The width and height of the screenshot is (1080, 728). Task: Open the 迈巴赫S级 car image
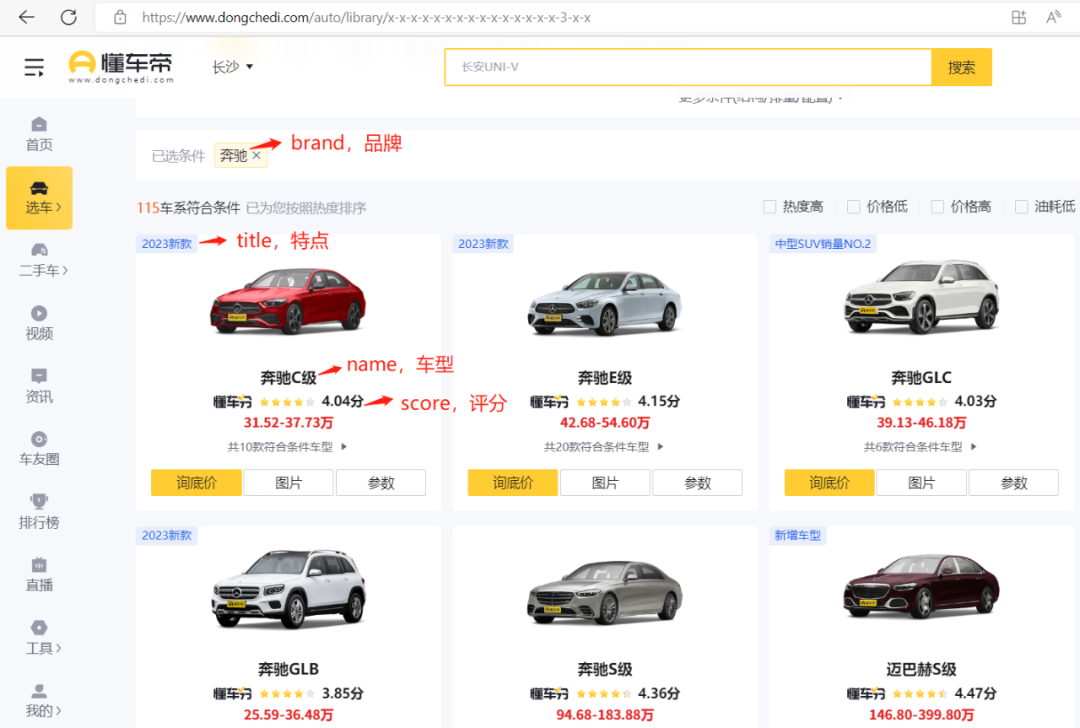tap(922, 587)
